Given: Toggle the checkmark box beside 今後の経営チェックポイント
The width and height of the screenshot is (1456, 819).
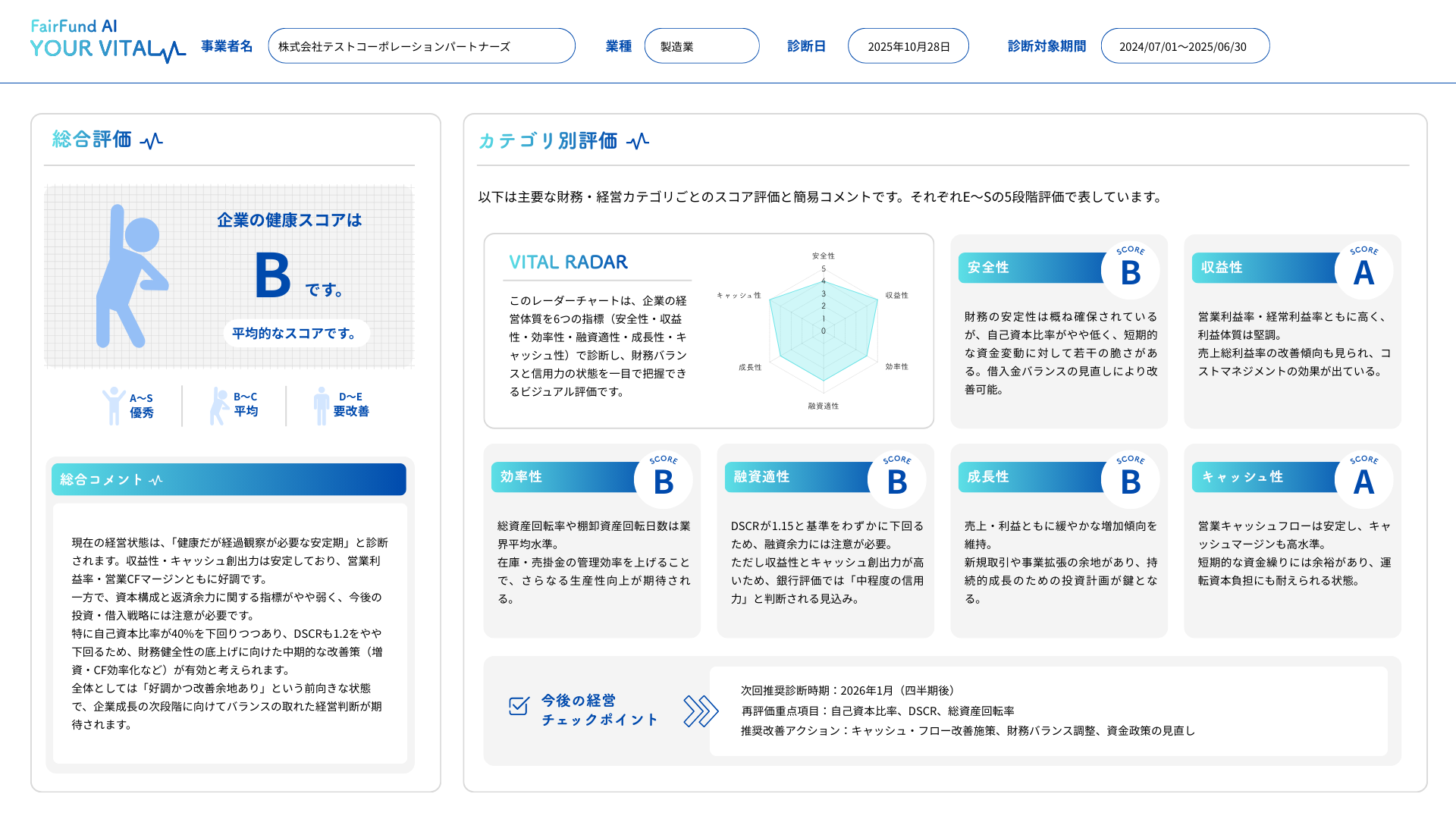Looking at the screenshot, I should coord(517,706).
